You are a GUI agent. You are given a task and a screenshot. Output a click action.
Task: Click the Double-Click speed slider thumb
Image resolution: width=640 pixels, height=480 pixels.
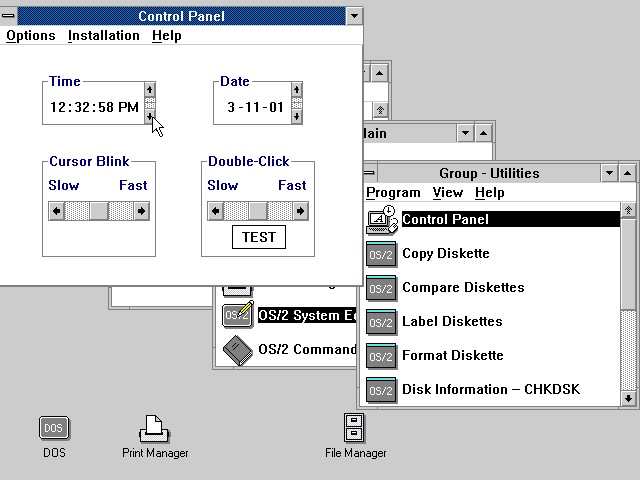pyautogui.click(x=258, y=211)
